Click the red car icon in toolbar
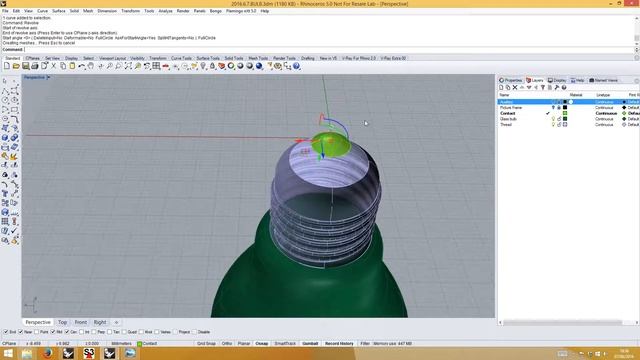This screenshot has height=360, width=640. tap(166, 66)
